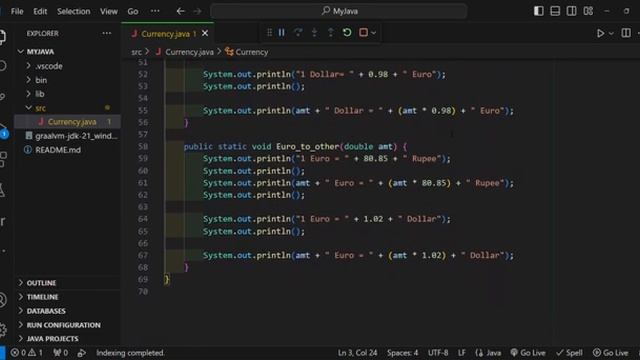640x360 pixels.
Task: Go forward with the right arrow
Action: (x=198, y=11)
